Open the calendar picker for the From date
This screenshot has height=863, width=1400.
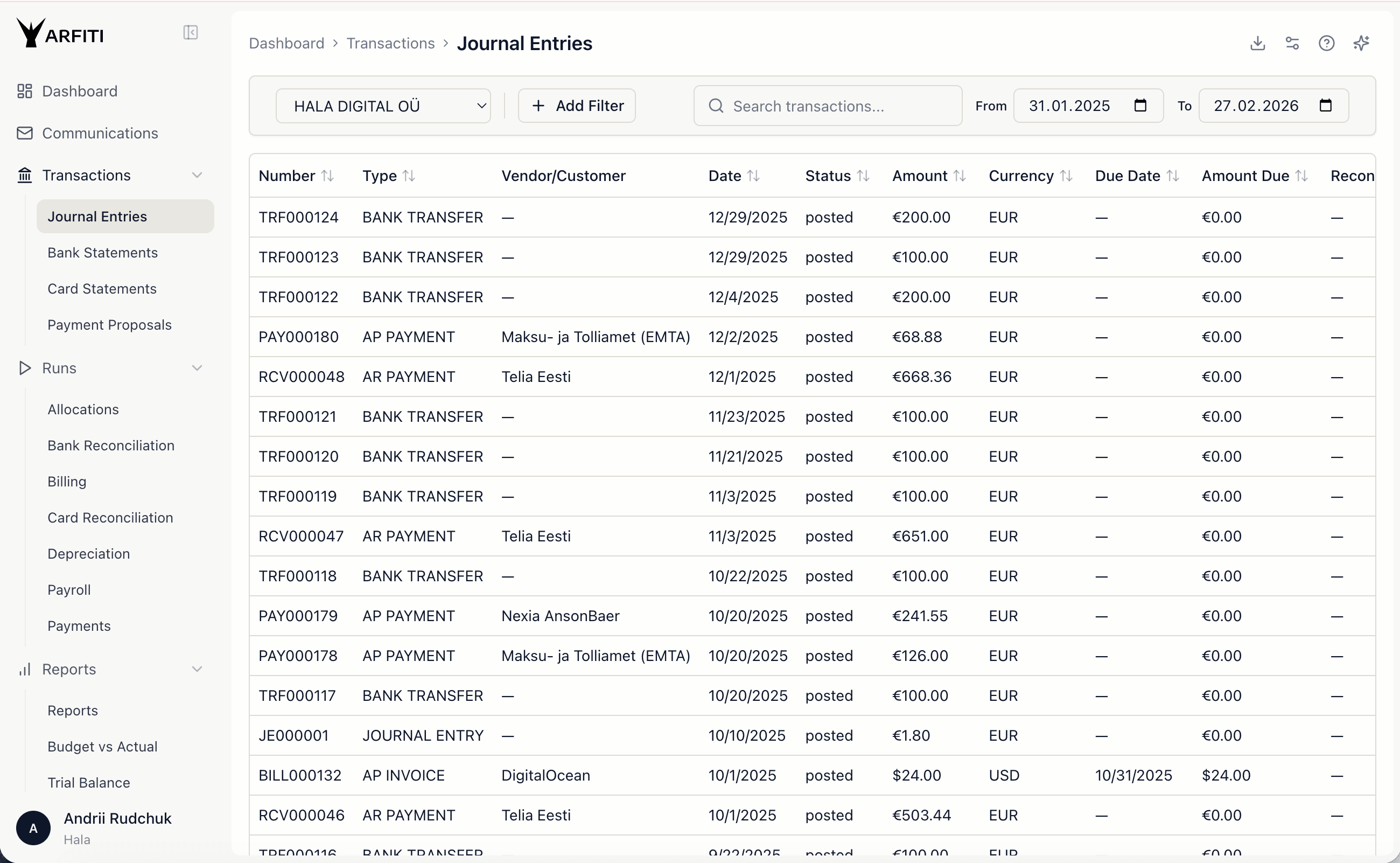[1140, 105]
